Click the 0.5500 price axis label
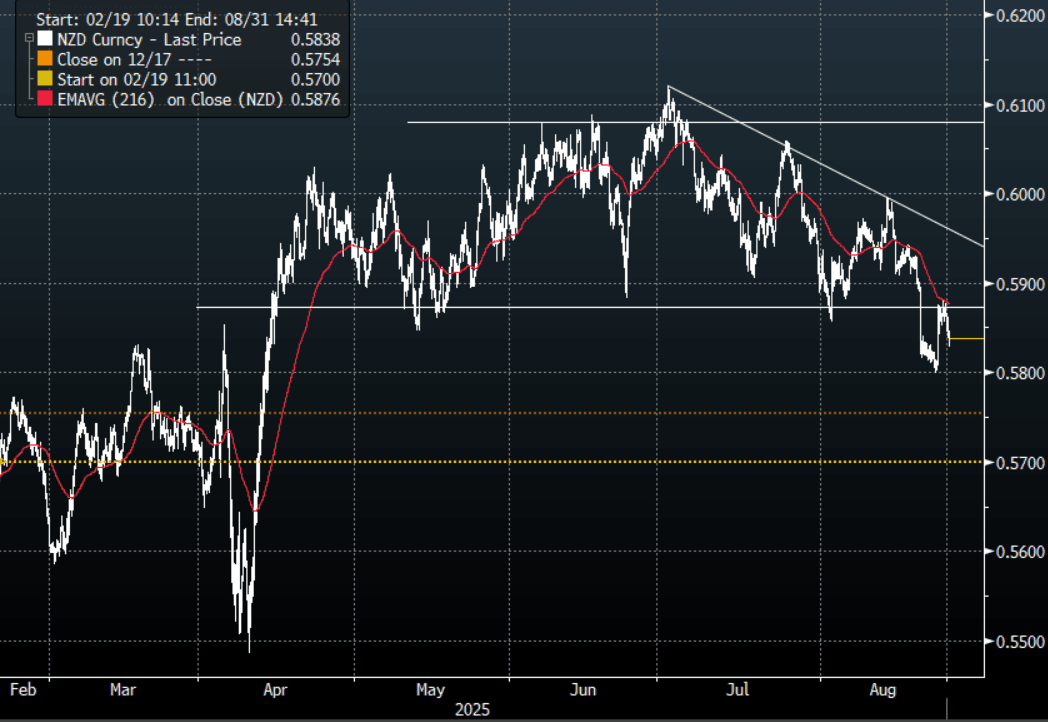The width and height of the screenshot is (1048, 722). (x=1016, y=641)
